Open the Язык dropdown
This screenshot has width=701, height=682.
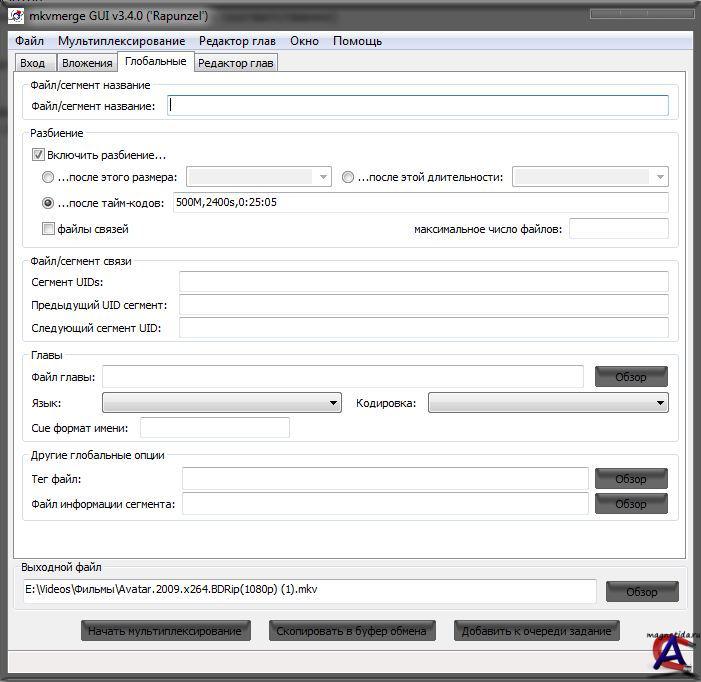click(222, 403)
